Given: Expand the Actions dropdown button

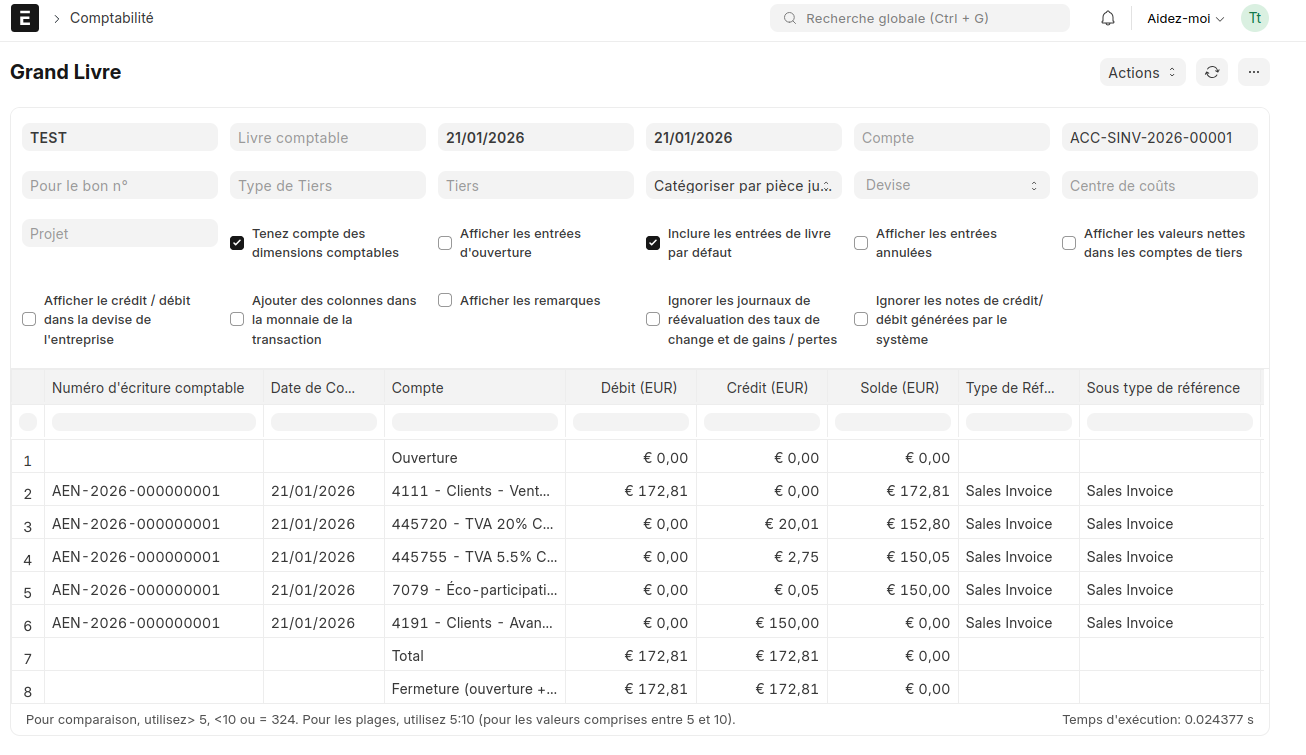Looking at the screenshot, I should click(1142, 72).
